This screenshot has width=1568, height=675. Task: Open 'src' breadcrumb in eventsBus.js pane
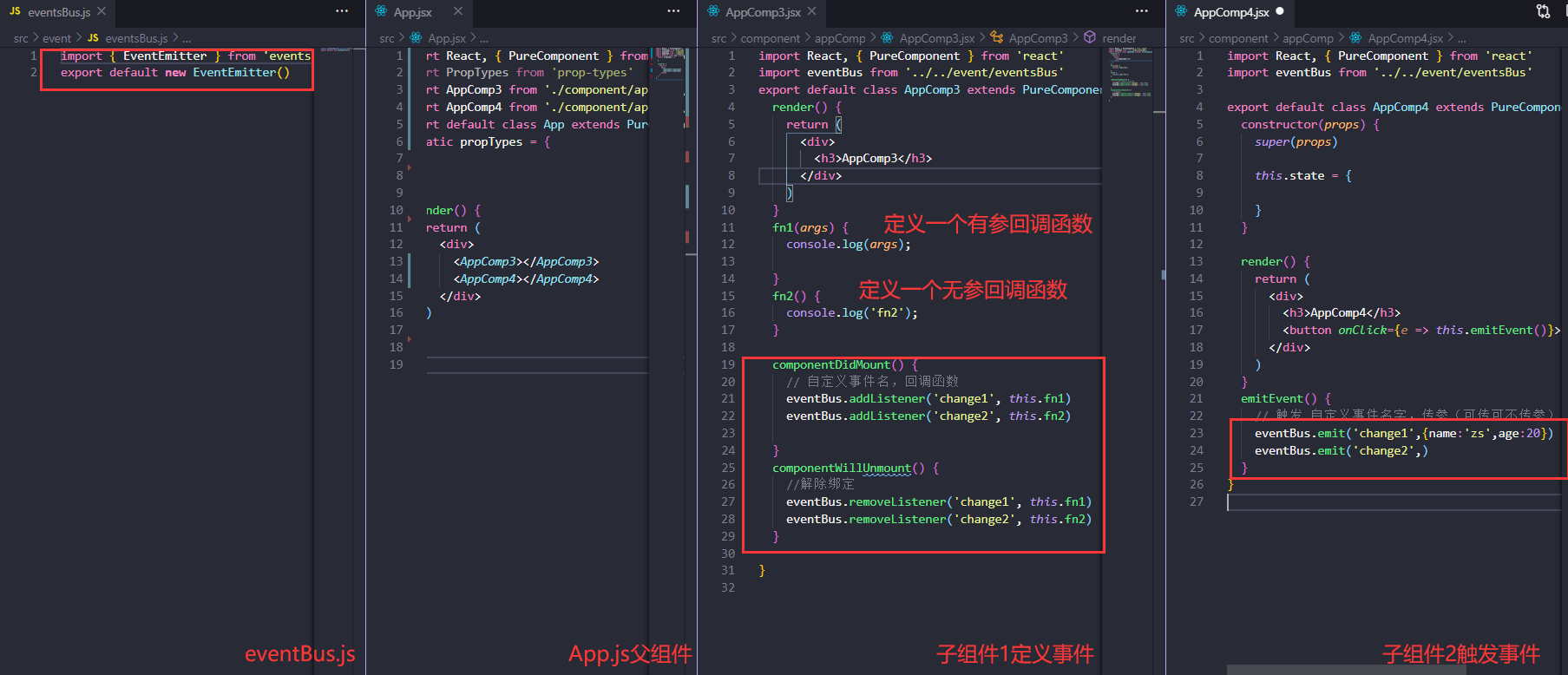[x=21, y=39]
